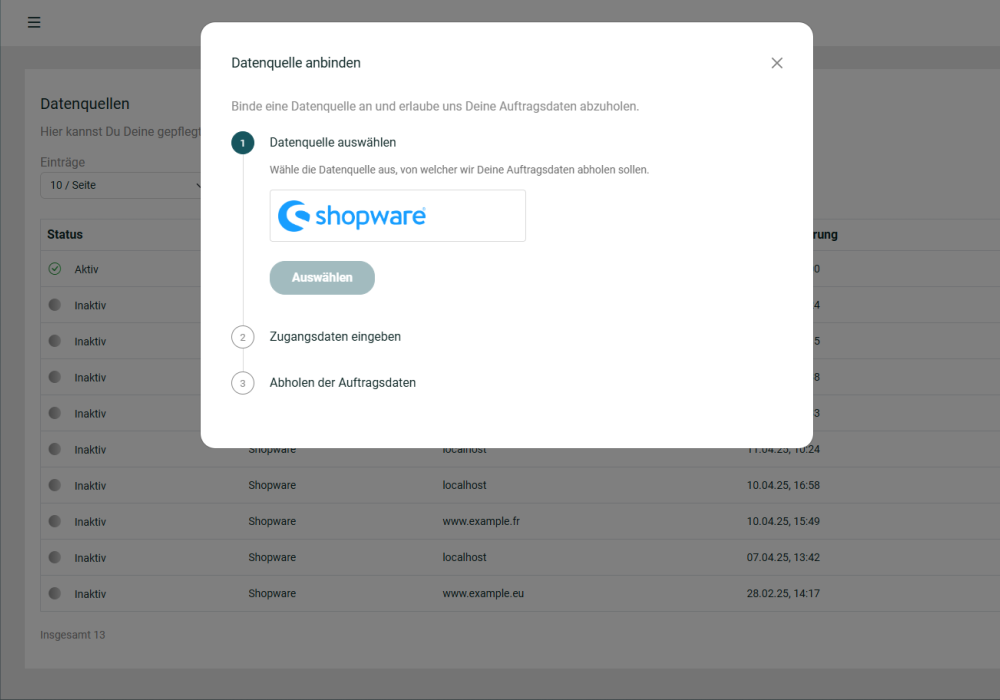Click "Shopware" in the www.example.eu row
The image size is (1000, 700).
[272, 594]
